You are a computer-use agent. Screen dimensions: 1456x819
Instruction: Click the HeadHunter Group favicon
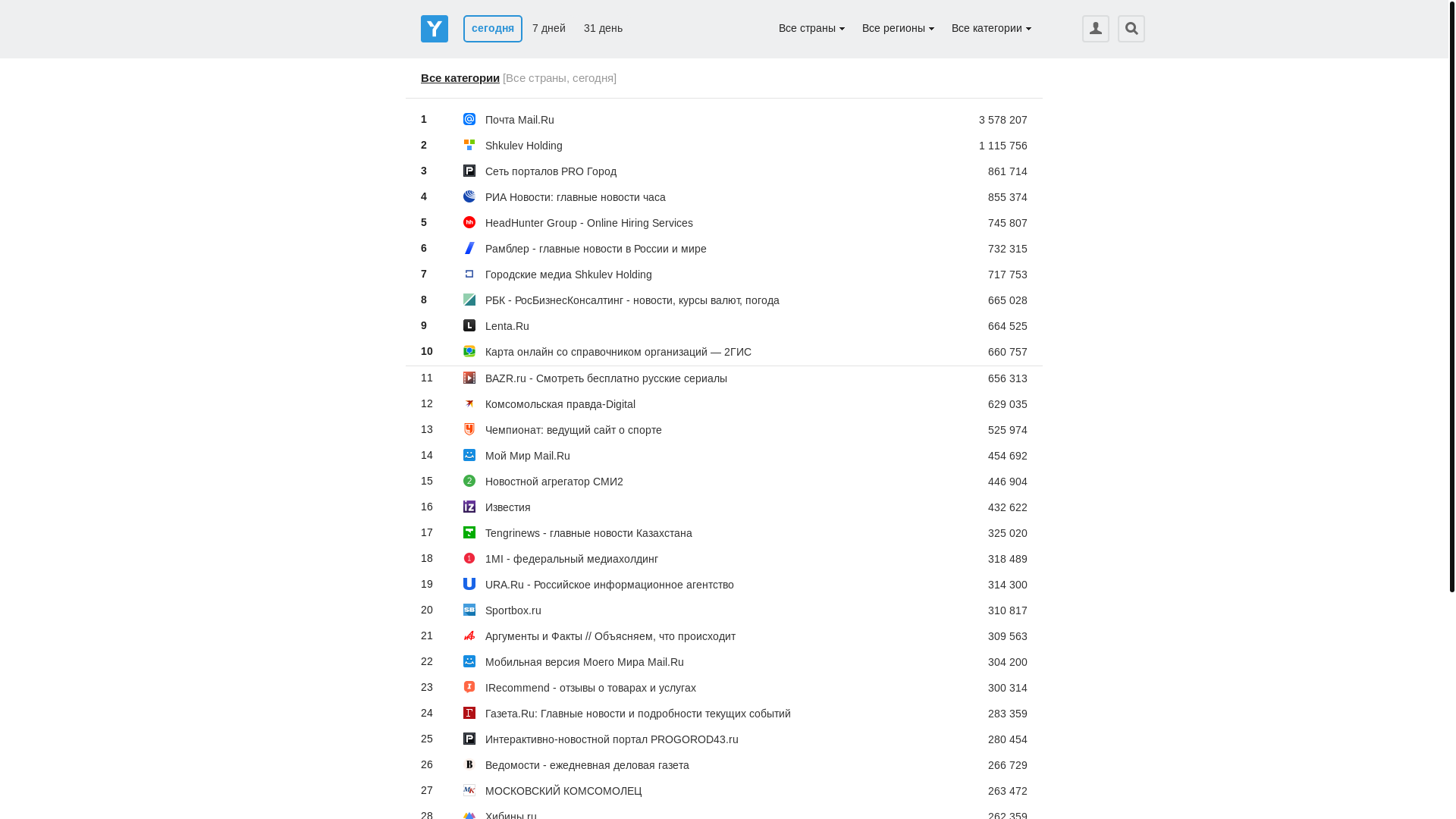point(469,222)
